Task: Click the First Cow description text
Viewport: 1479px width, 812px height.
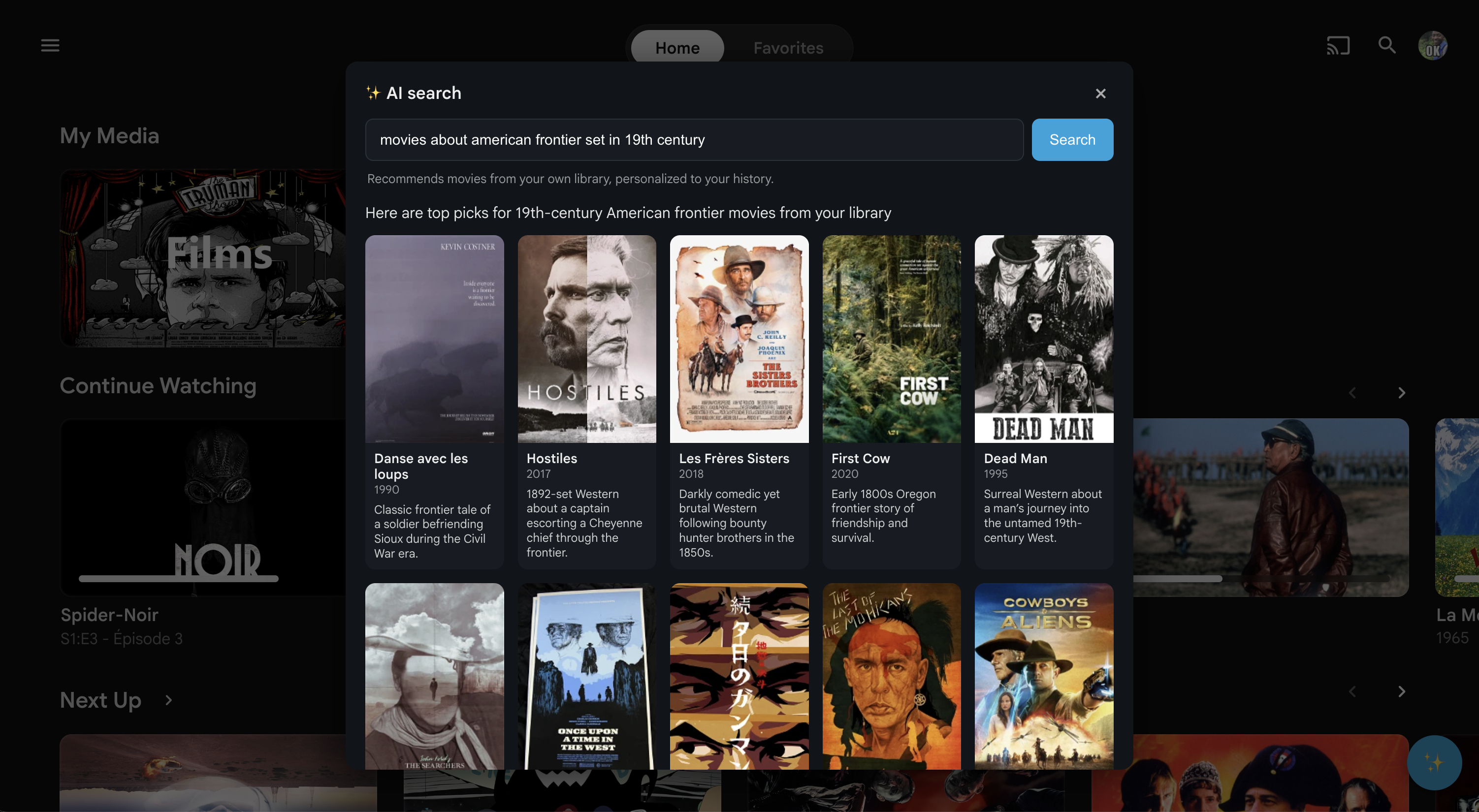Action: 883,516
